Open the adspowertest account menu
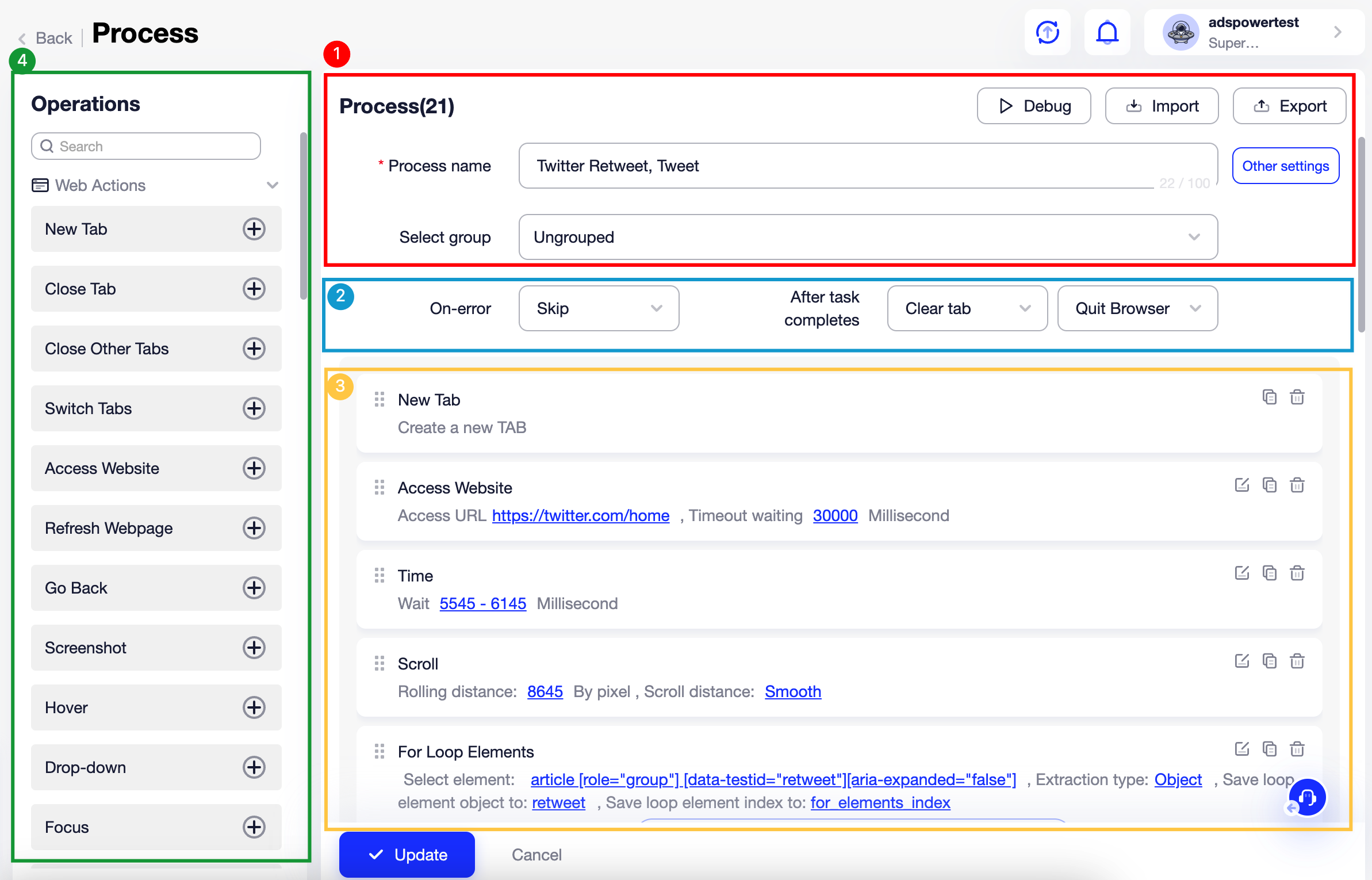The height and width of the screenshot is (880, 1372). click(x=1254, y=32)
